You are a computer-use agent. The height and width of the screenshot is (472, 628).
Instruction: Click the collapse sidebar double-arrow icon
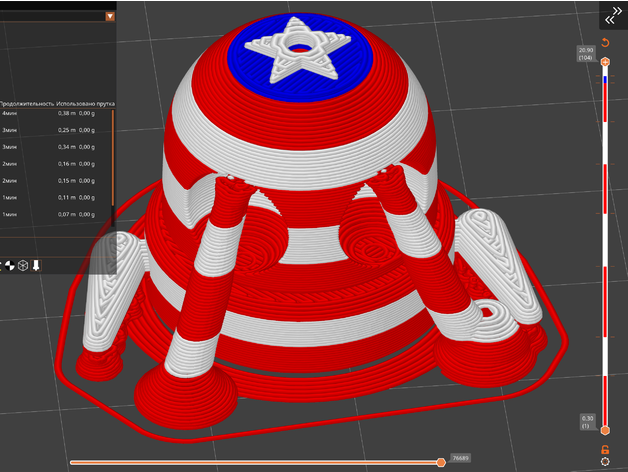(611, 17)
